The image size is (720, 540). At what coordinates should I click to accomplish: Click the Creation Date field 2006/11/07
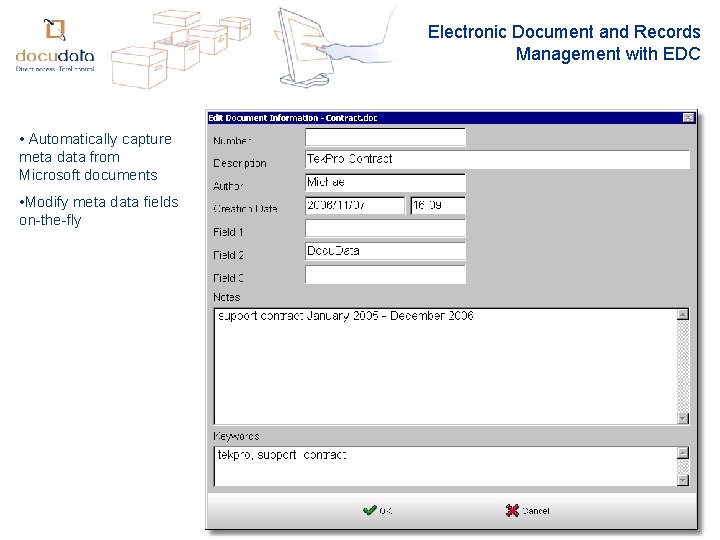(355, 205)
